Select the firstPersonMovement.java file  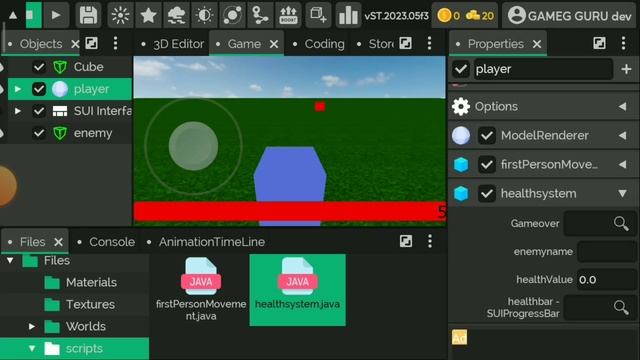coord(201,289)
